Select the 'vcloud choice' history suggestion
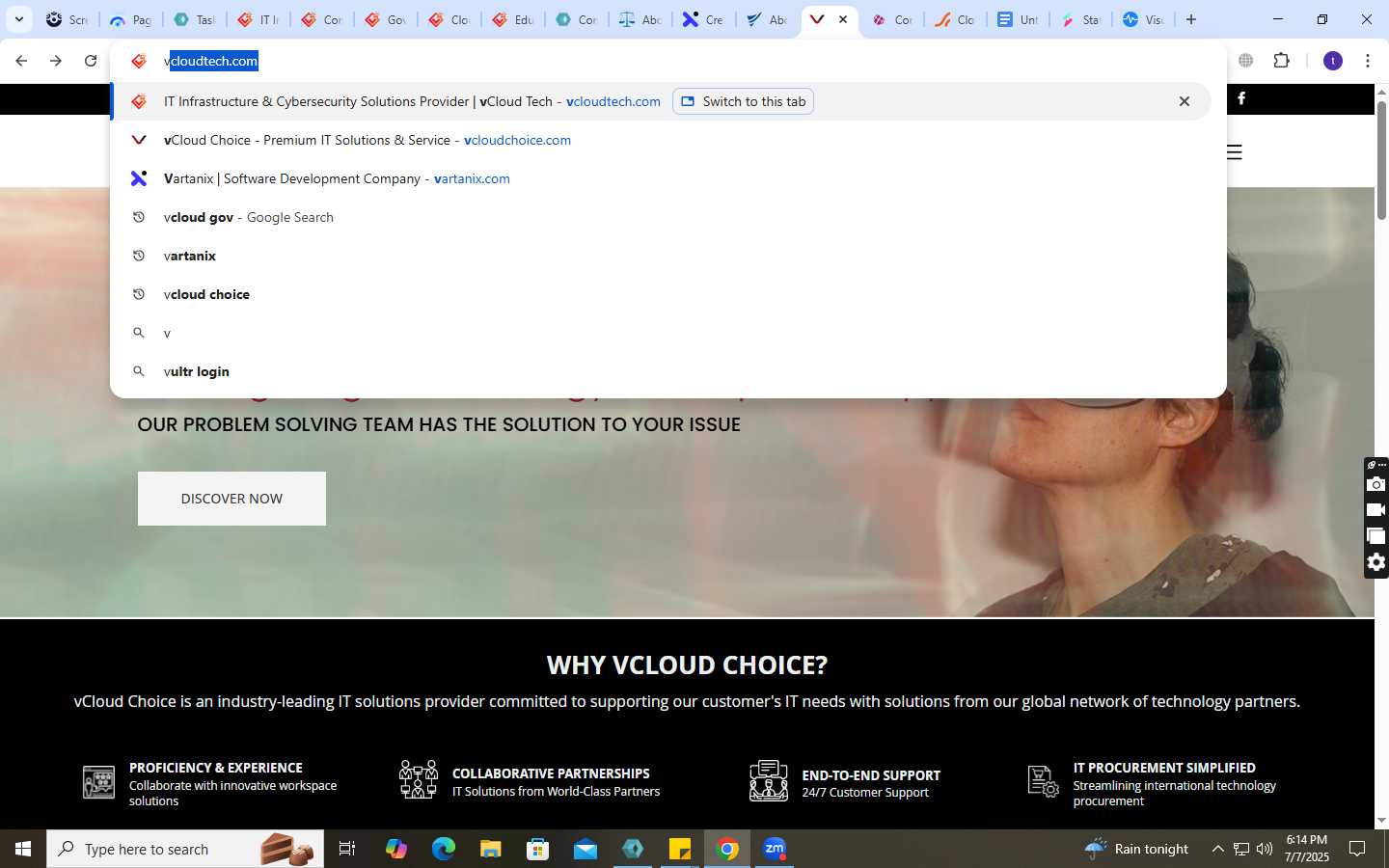 [x=660, y=294]
